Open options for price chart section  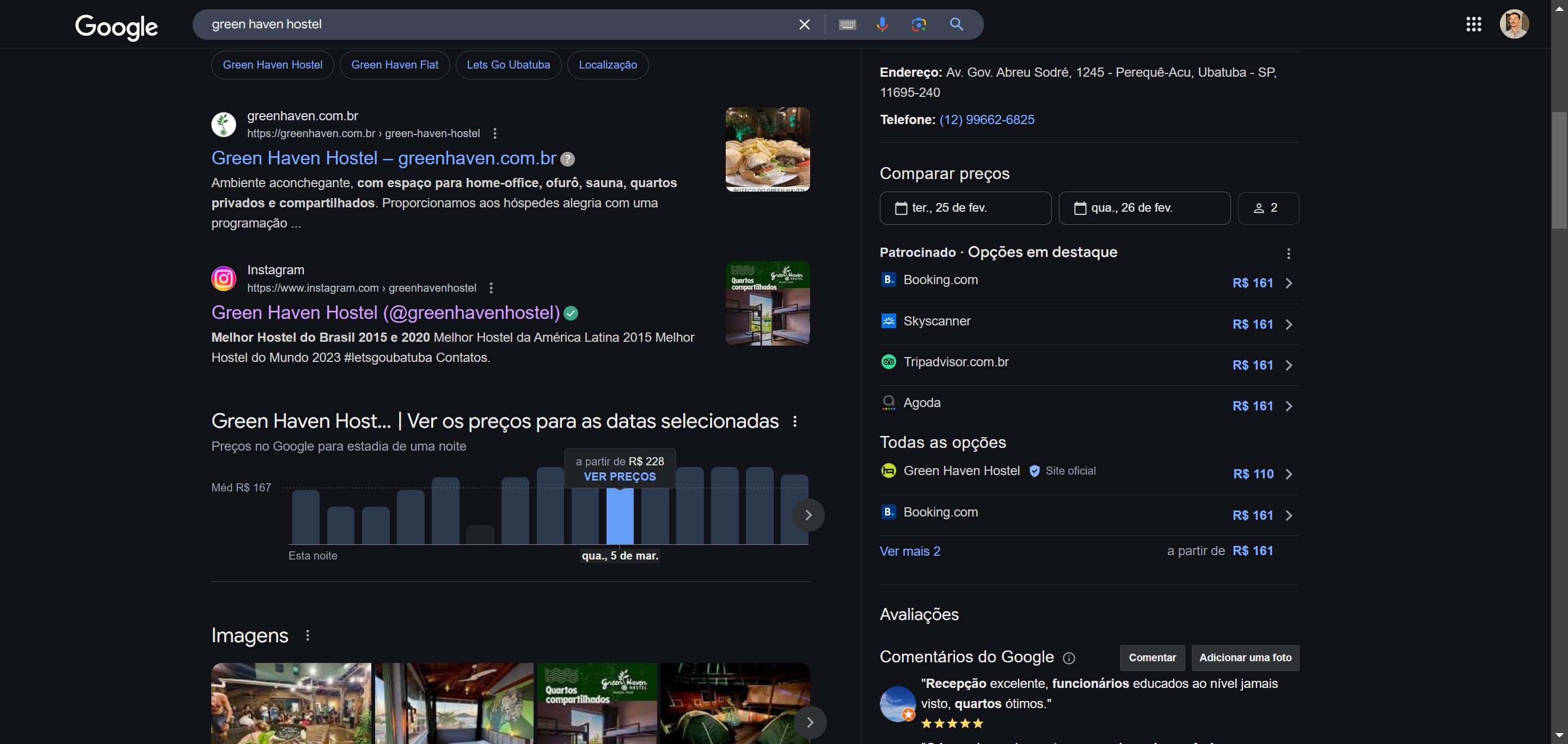tap(795, 421)
